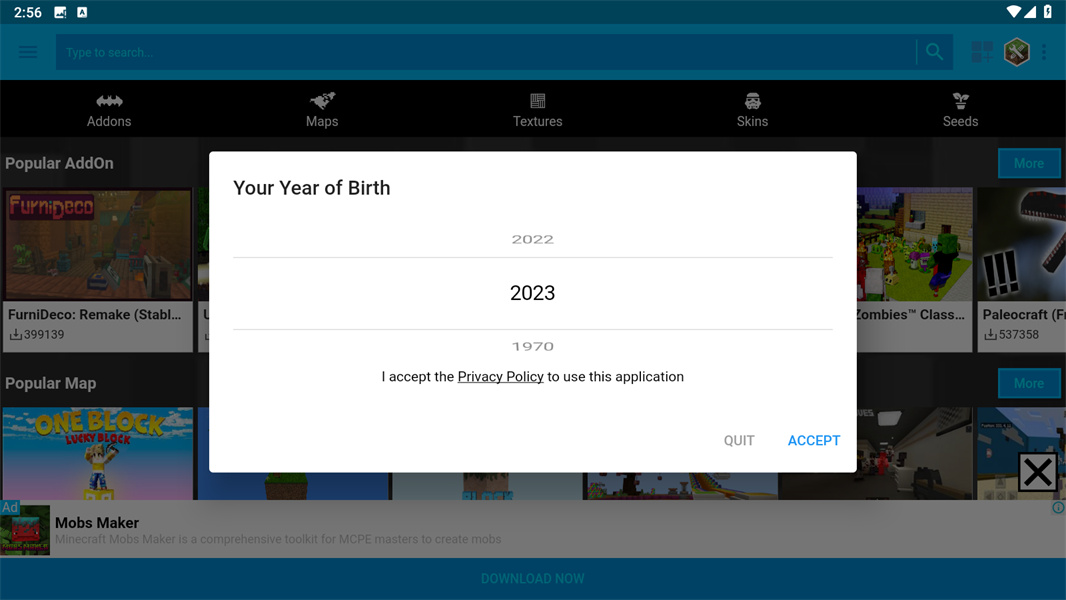Tap the ad info icon
Screen dimensions: 1066x600
tap(1059, 508)
